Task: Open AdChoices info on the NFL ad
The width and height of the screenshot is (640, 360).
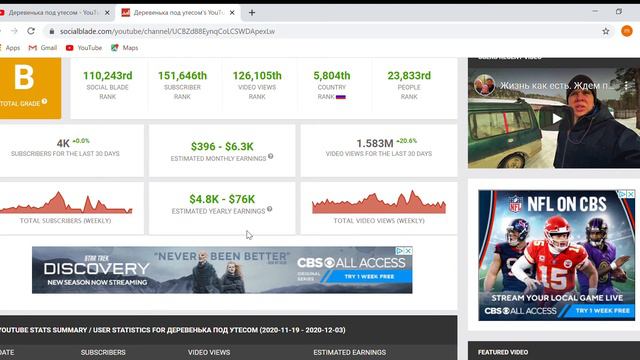Action: [x=622, y=194]
